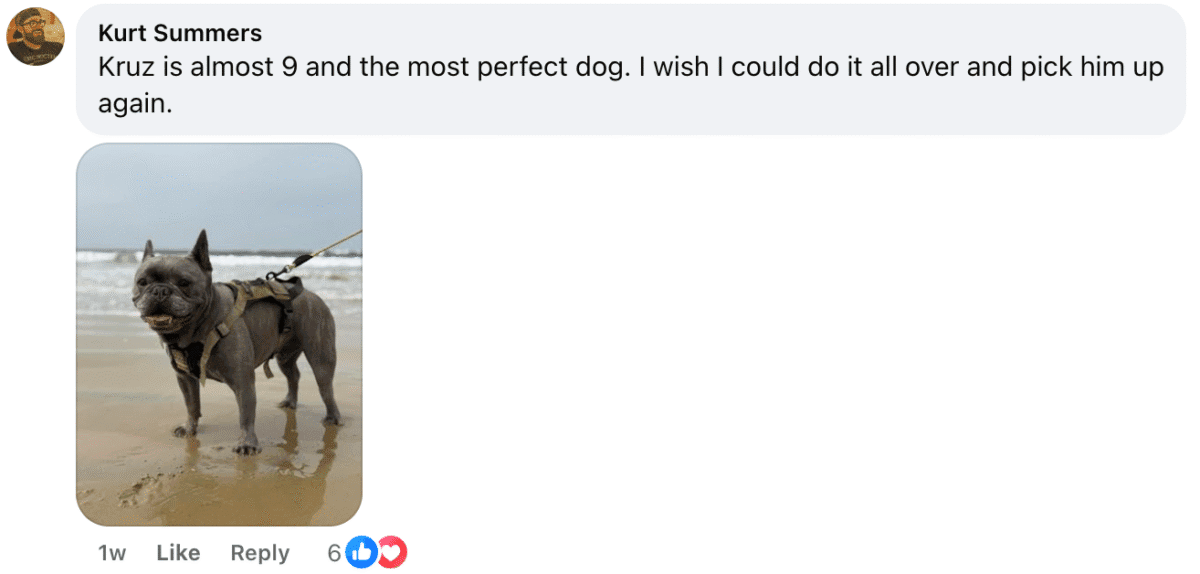The height and width of the screenshot is (574, 1200).
Task: Click the dog's face in the photo
Action: (163, 297)
